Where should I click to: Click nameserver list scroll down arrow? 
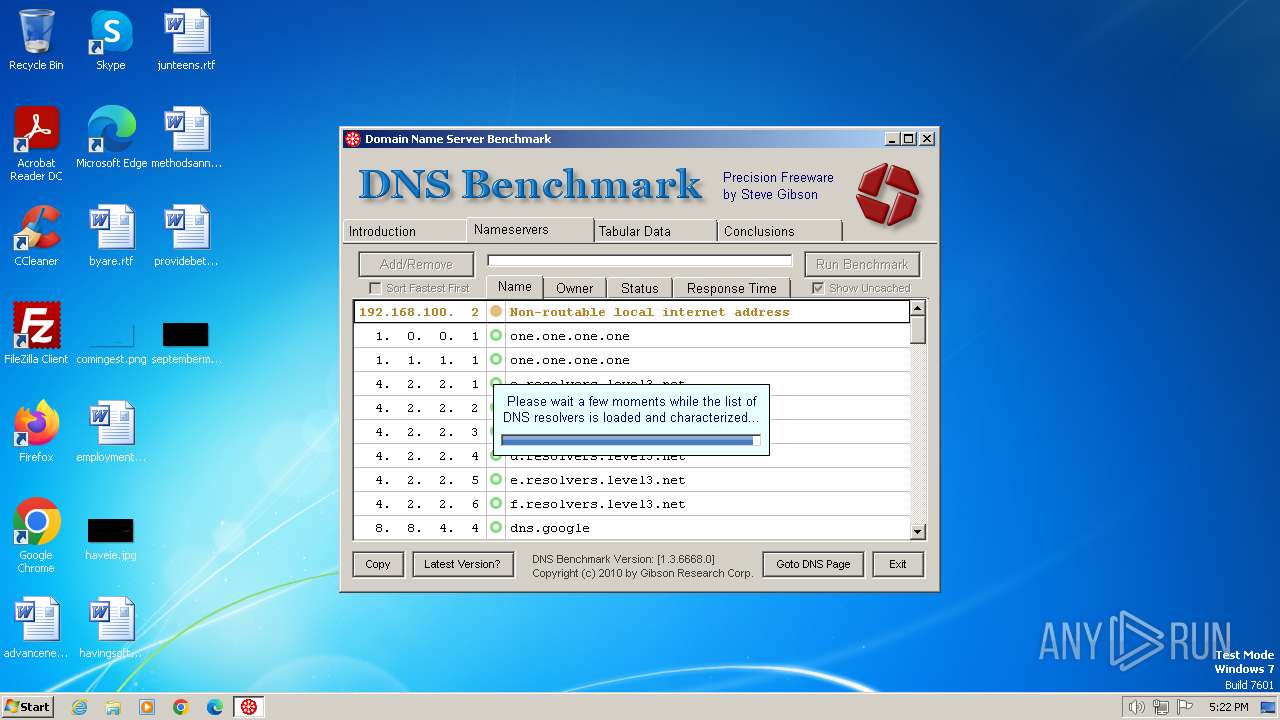[x=918, y=532]
